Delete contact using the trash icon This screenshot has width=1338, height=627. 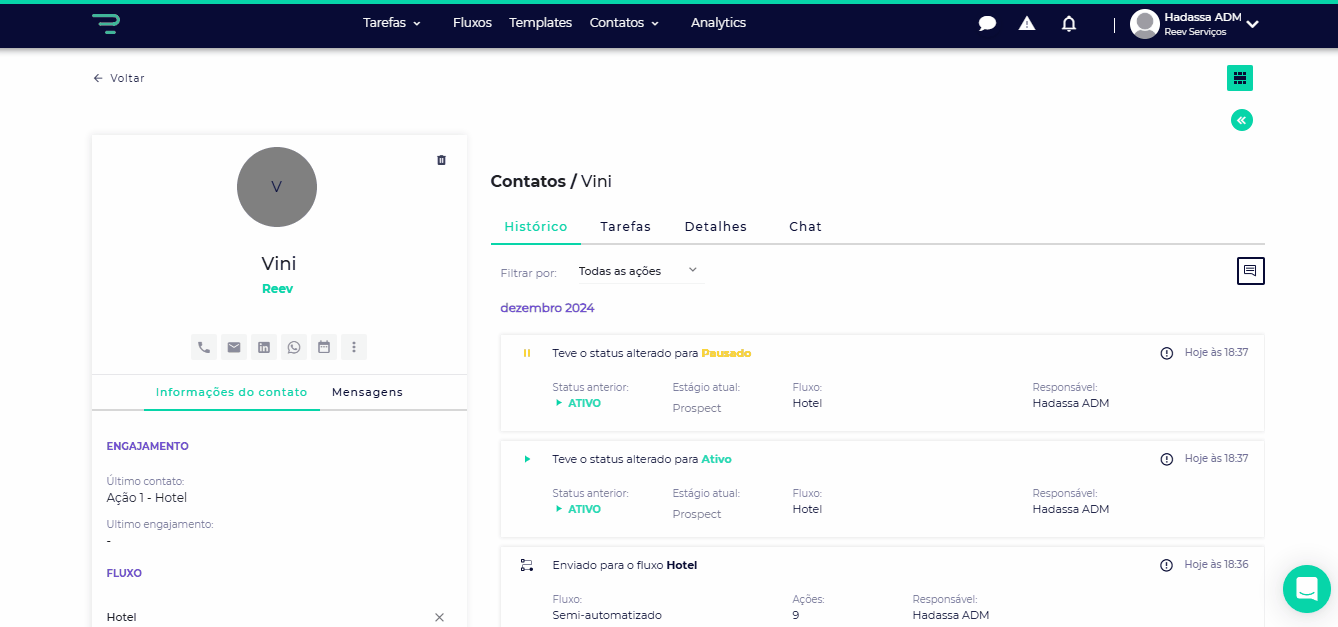tap(441, 160)
